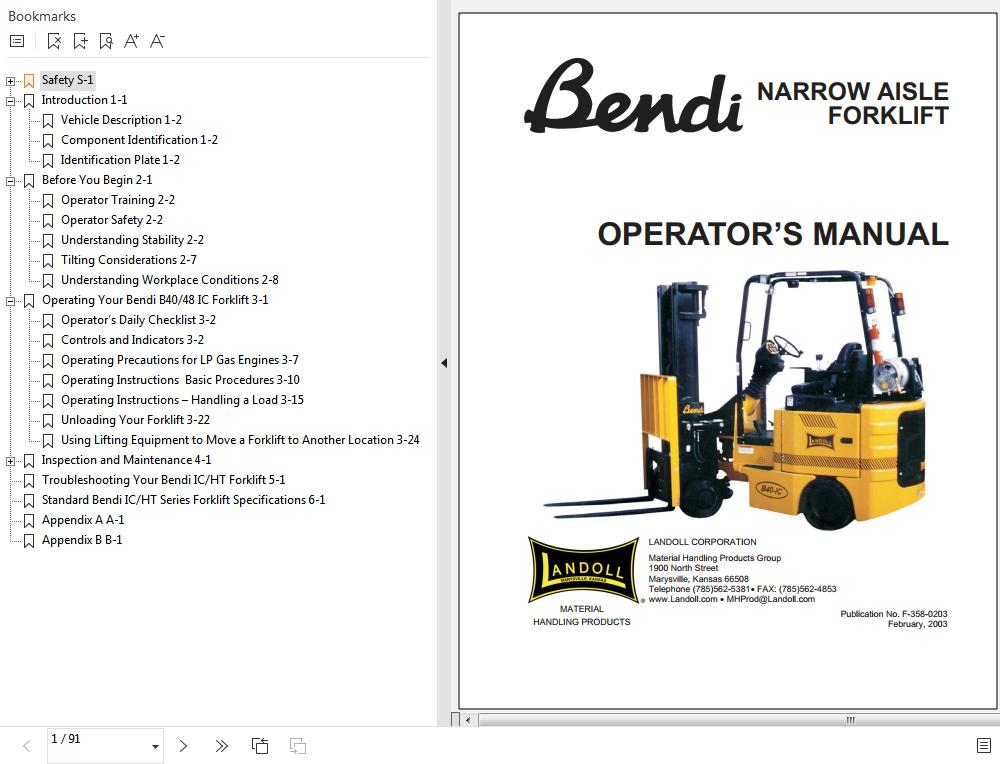Select Safety S-1 bookmark
Screen dimensions: 1000x764
click(x=68, y=80)
